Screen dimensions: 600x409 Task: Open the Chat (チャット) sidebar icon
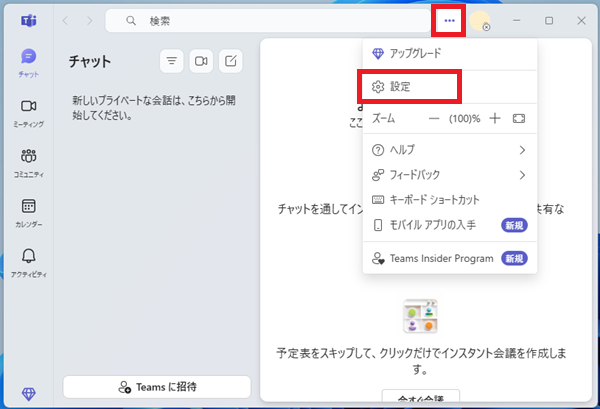29,63
